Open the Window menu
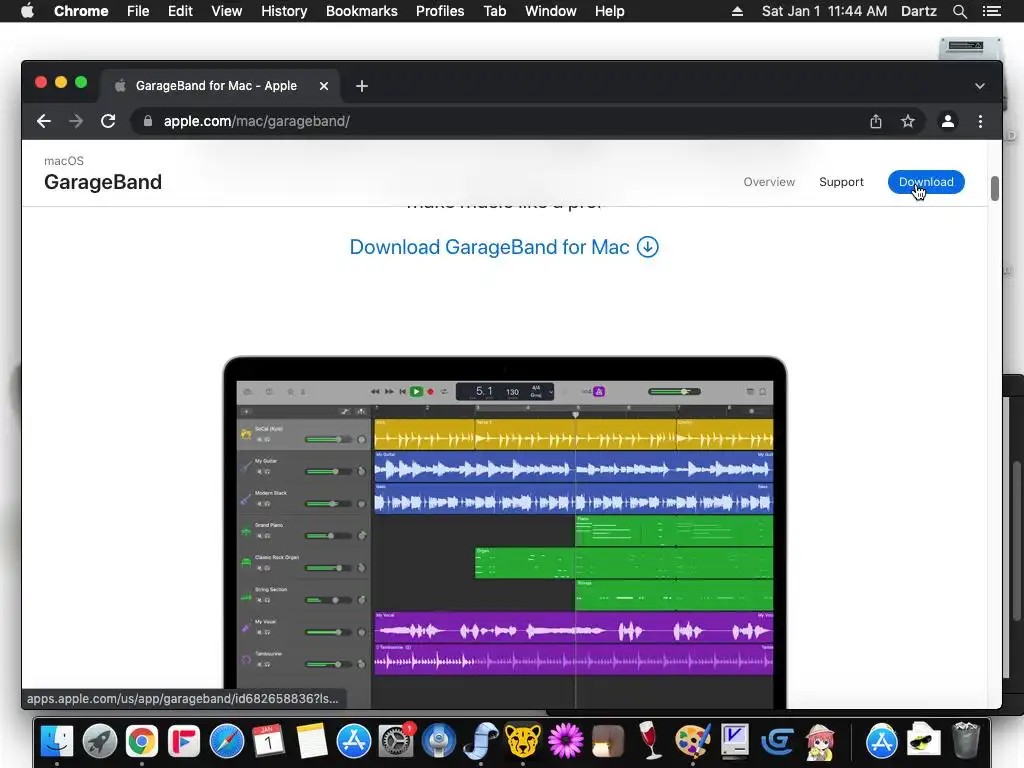 pyautogui.click(x=551, y=11)
